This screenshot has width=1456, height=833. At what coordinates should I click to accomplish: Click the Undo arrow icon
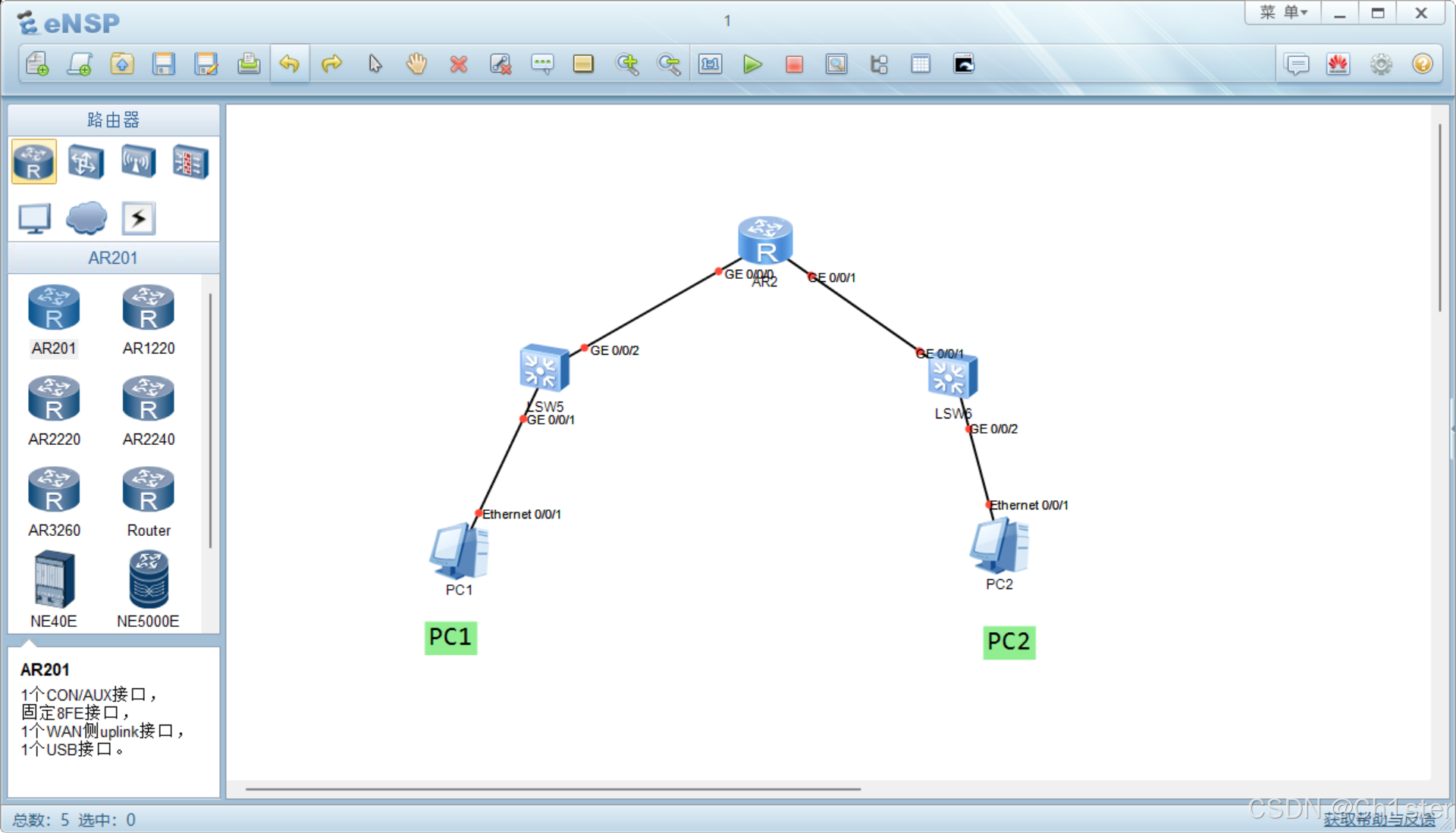290,64
